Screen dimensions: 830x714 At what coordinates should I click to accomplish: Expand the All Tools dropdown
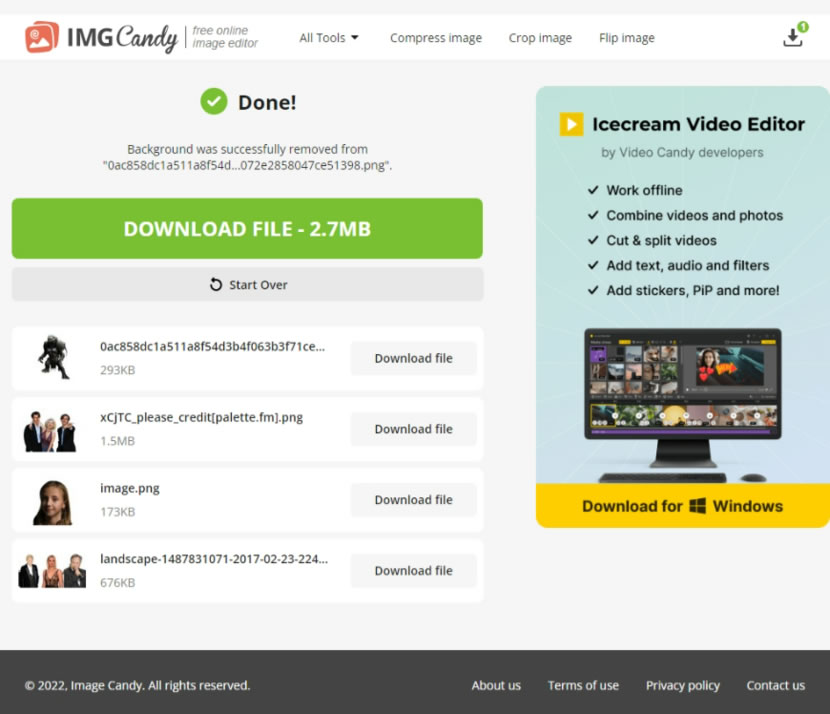329,38
